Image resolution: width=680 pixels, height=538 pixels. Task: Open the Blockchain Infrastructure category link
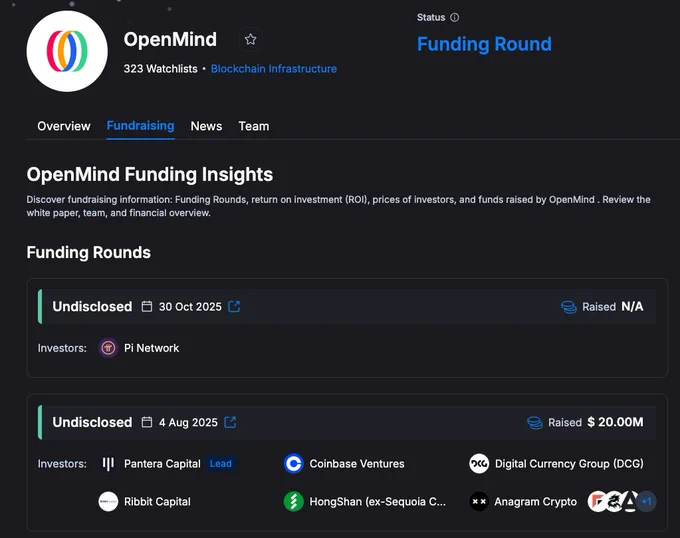(x=274, y=68)
